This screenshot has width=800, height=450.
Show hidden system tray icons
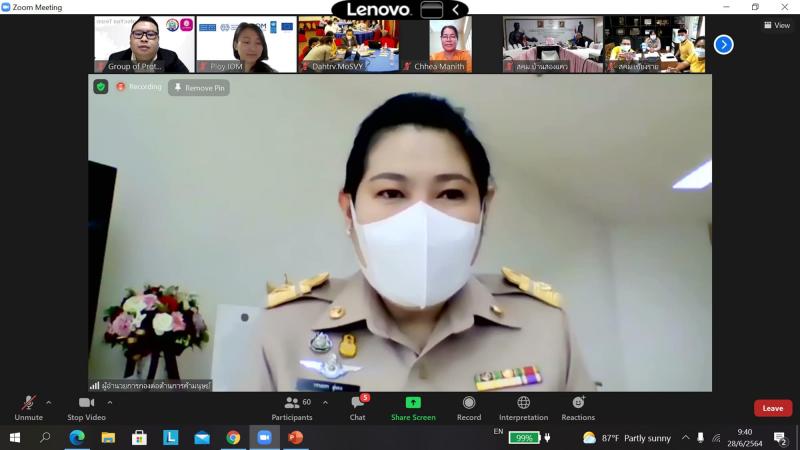pos(686,438)
